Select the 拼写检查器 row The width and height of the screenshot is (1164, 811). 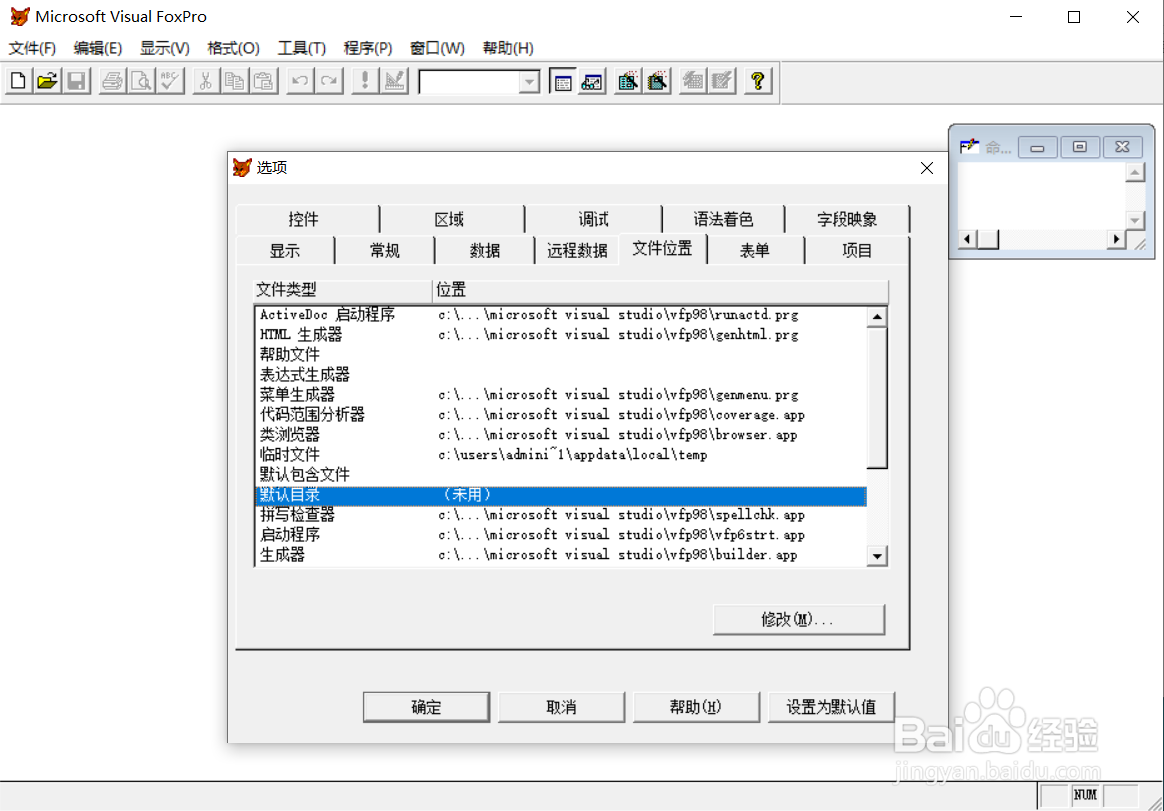[560, 515]
